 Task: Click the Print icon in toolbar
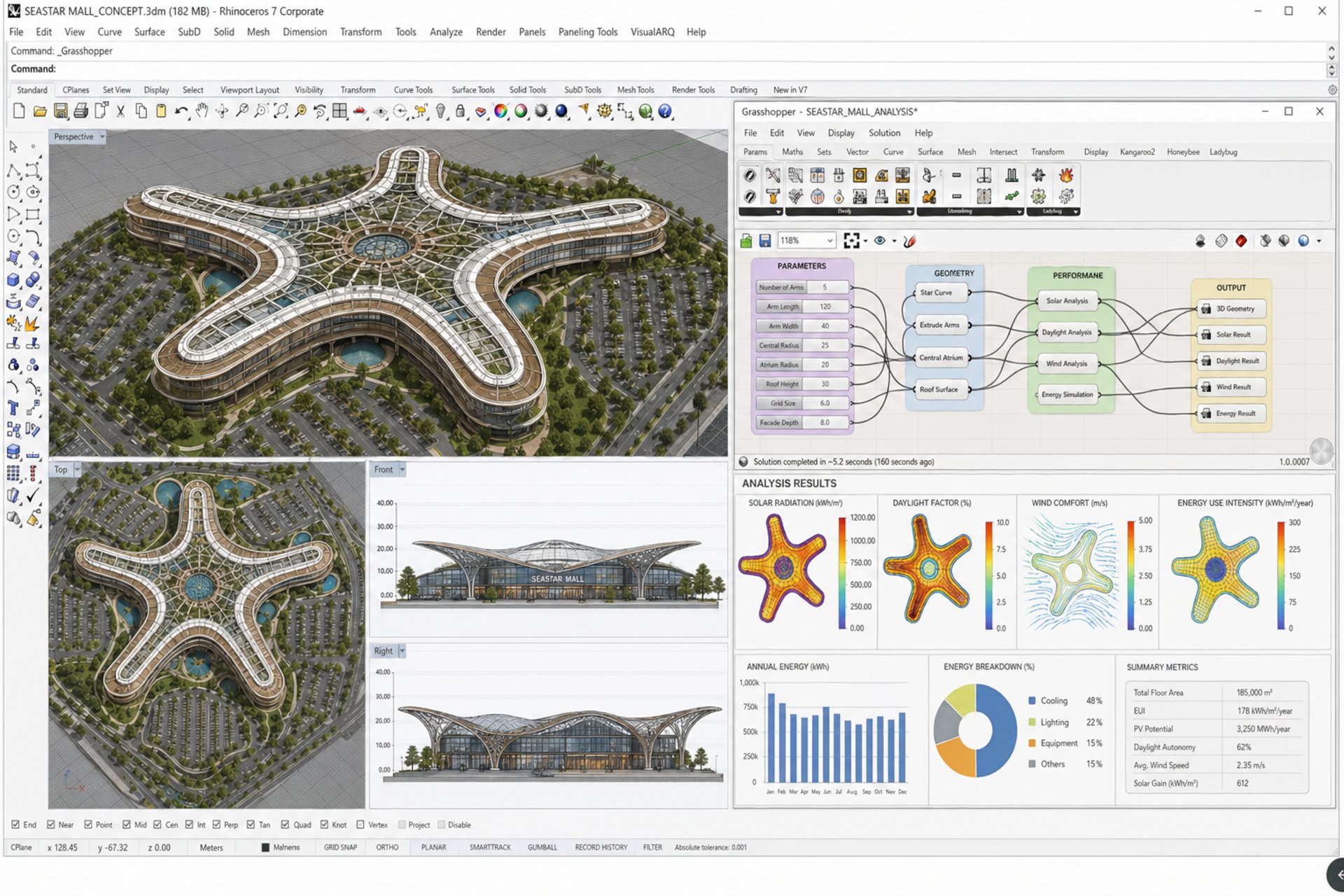point(81,111)
